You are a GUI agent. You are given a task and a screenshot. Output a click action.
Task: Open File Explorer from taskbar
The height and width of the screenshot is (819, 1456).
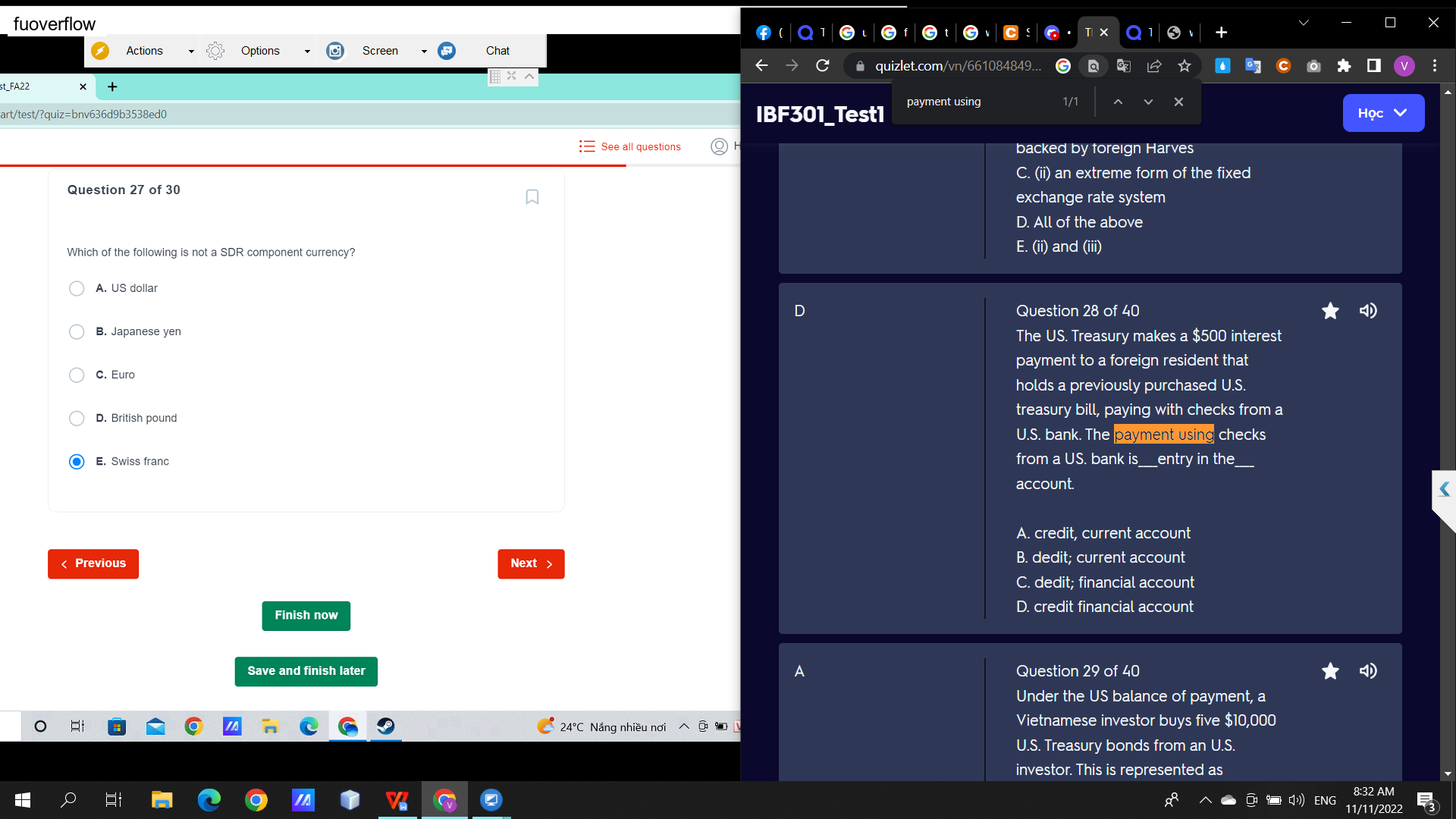(x=162, y=800)
